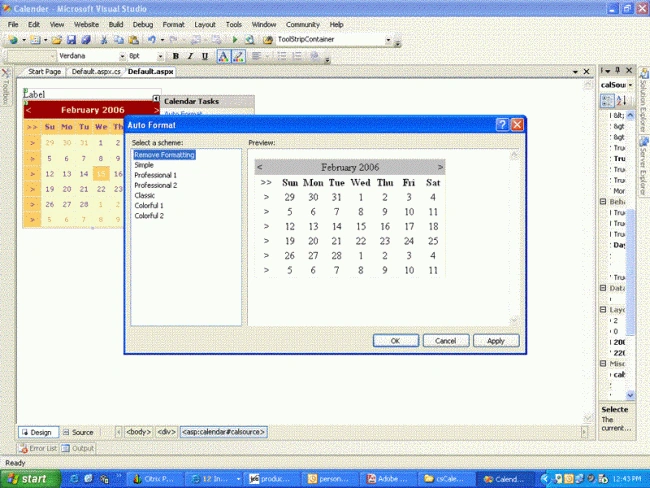650x488 pixels.
Task: Click the <asp:calendar#calsource> tag breadcrumb
Action: point(223,432)
